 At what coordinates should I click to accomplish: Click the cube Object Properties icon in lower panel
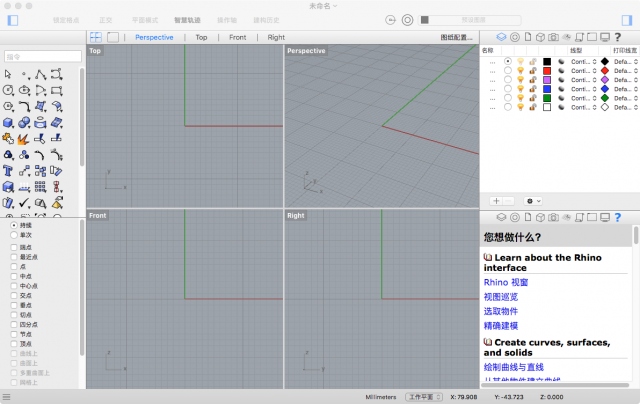click(540, 218)
